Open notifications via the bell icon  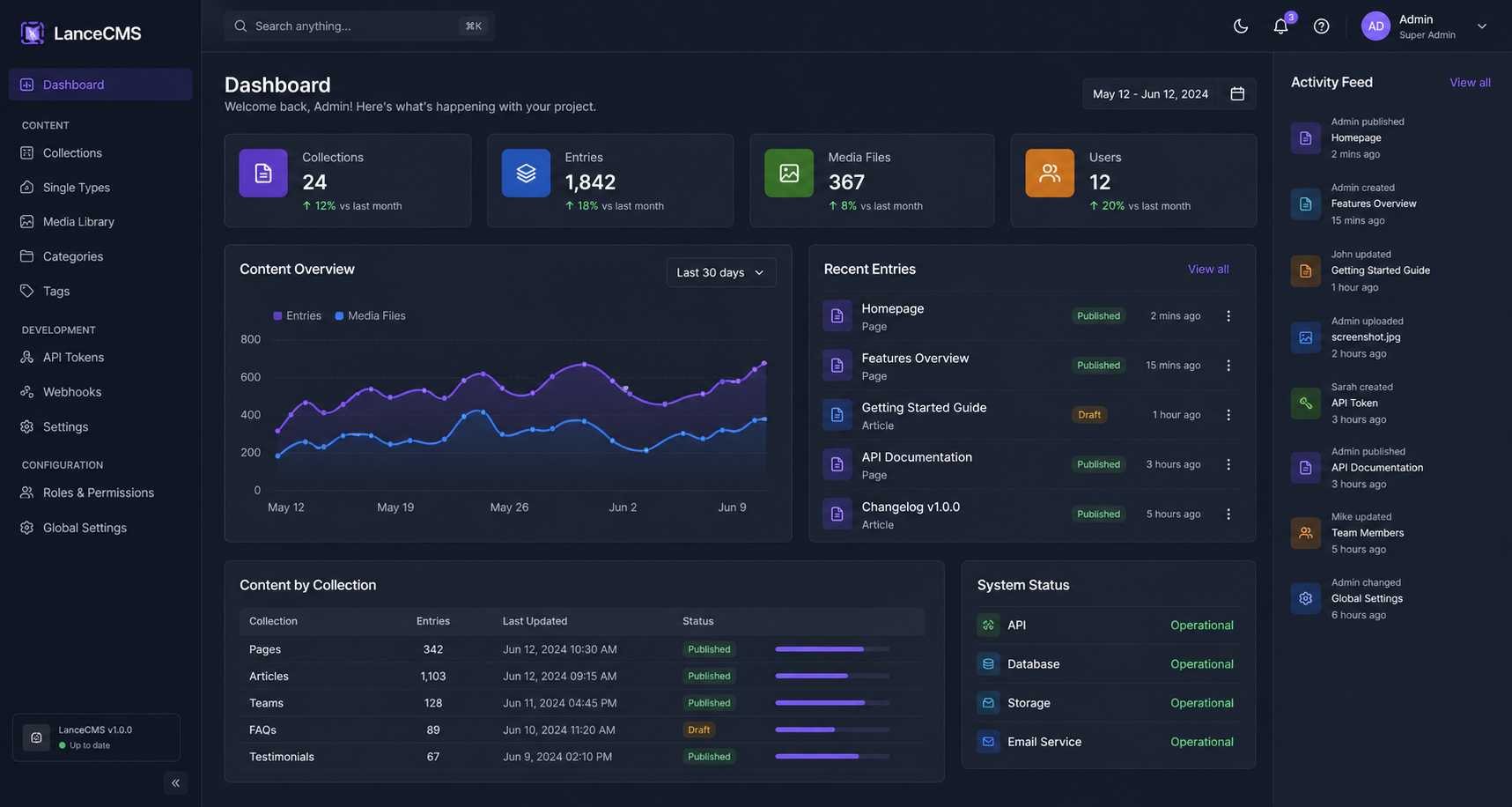click(x=1280, y=26)
